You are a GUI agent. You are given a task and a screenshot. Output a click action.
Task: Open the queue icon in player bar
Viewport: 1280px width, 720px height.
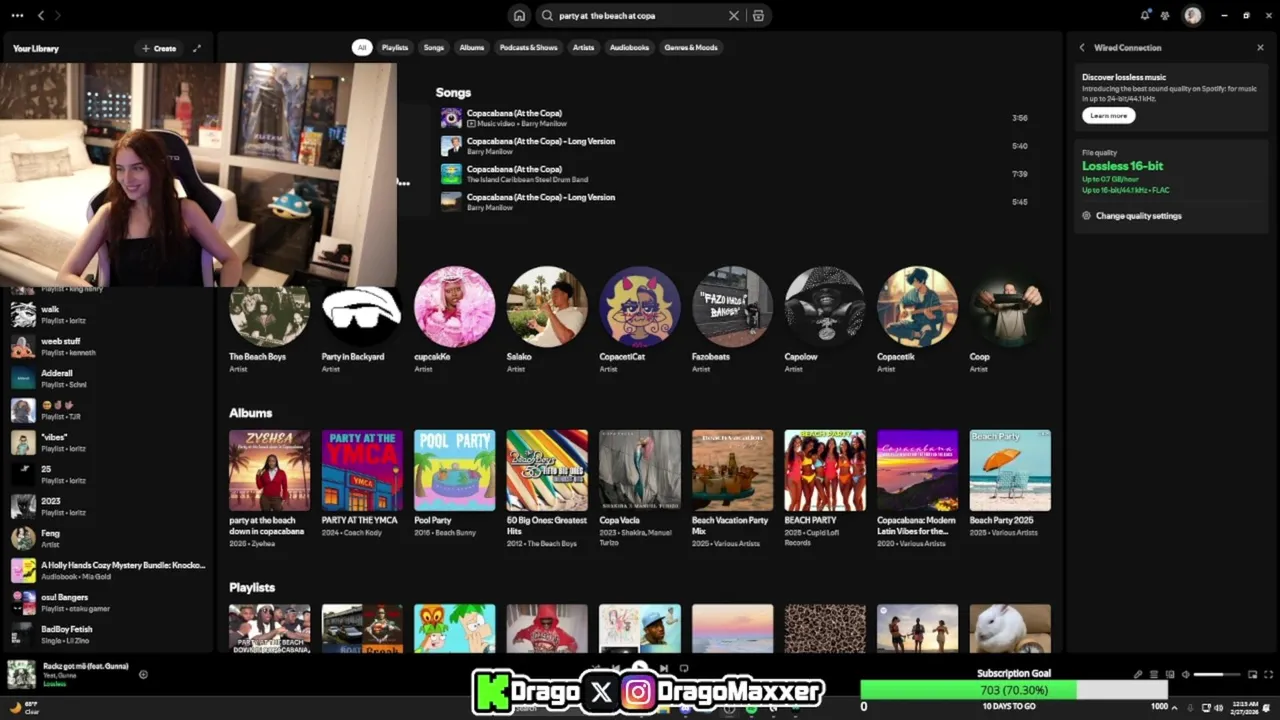click(x=1153, y=674)
